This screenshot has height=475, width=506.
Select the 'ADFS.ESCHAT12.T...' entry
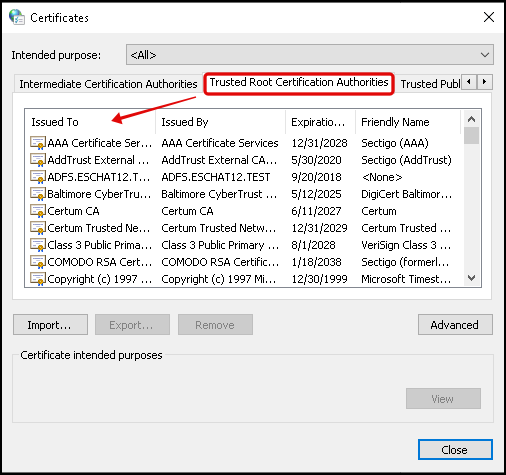coord(99,177)
